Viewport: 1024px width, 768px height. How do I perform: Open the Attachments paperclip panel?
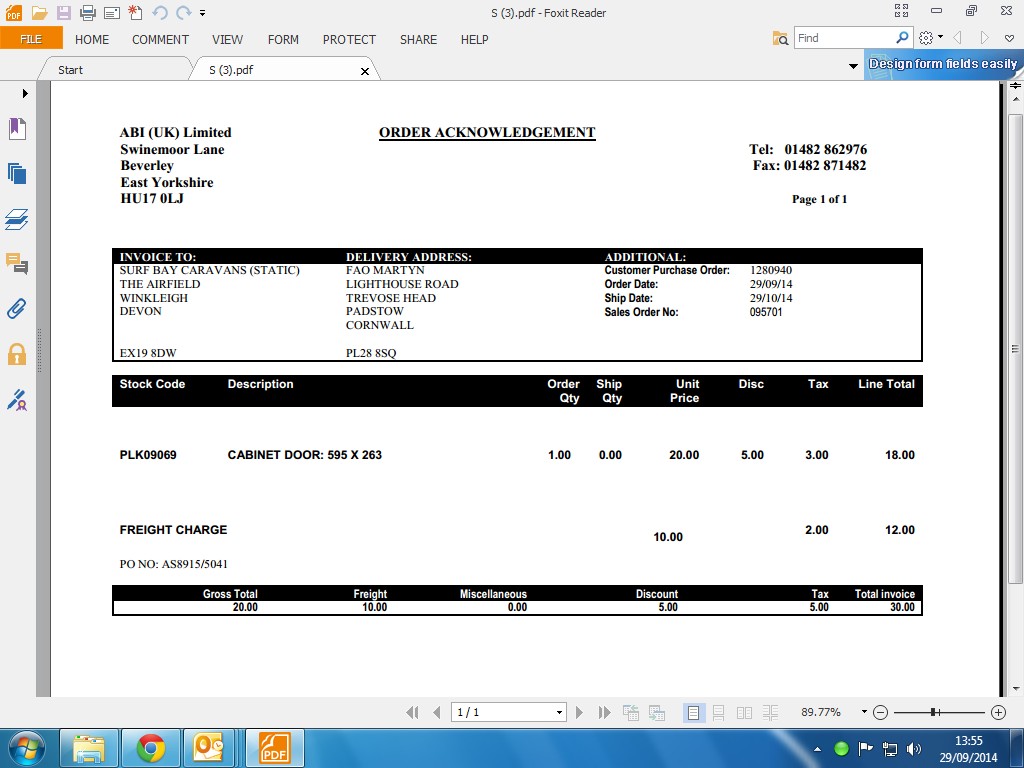17,308
